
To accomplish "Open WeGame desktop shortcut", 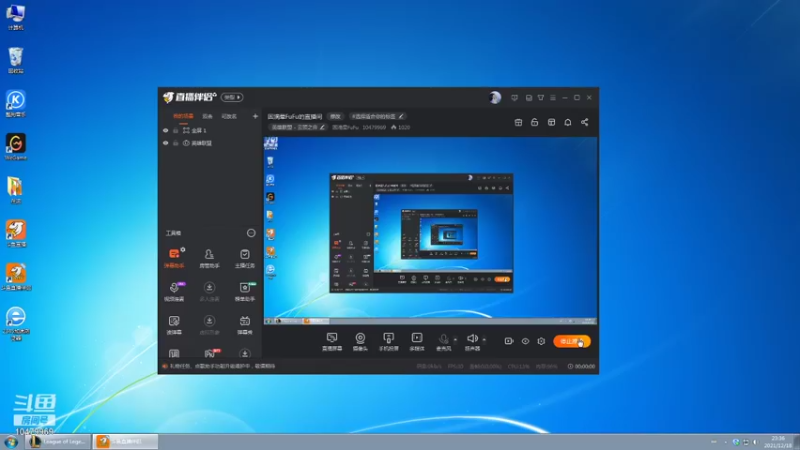I will (x=16, y=147).
